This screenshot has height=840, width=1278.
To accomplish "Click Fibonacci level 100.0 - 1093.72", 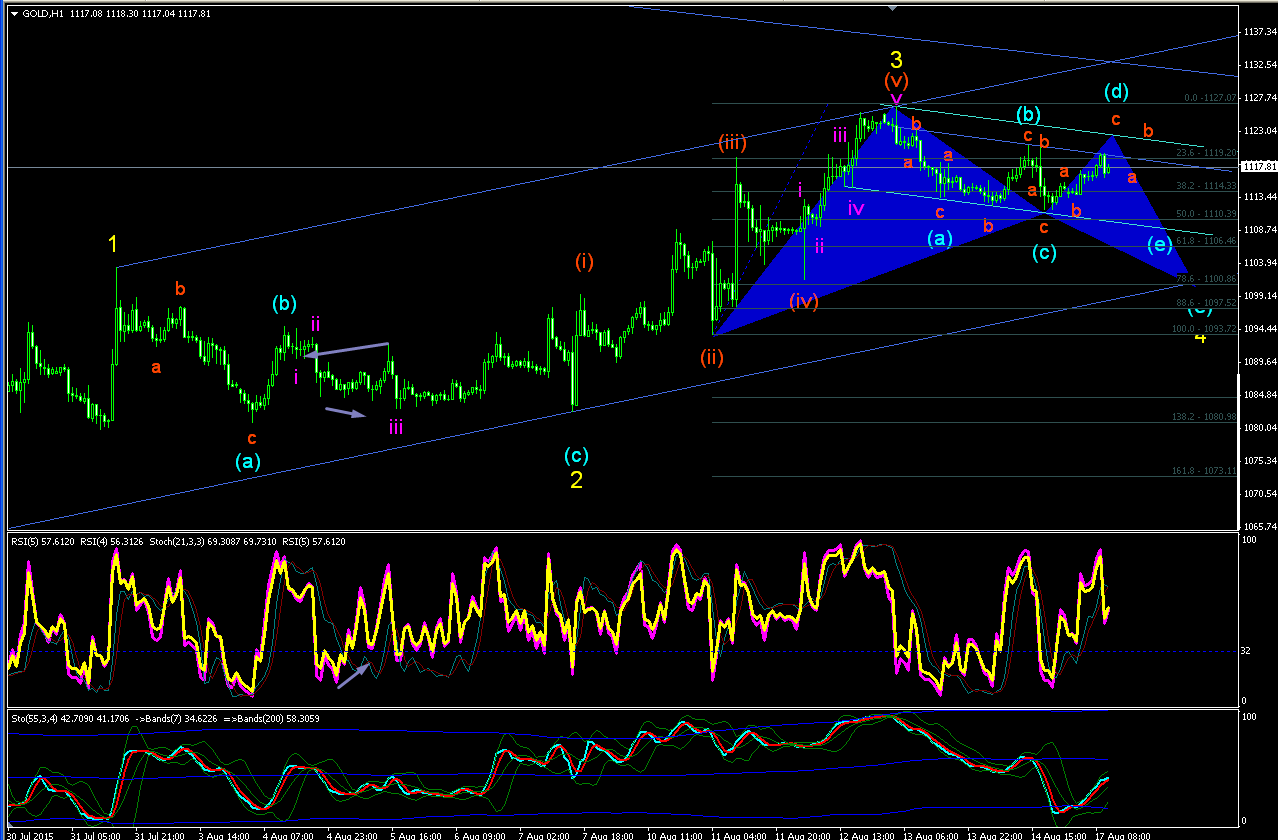I will (1205, 328).
